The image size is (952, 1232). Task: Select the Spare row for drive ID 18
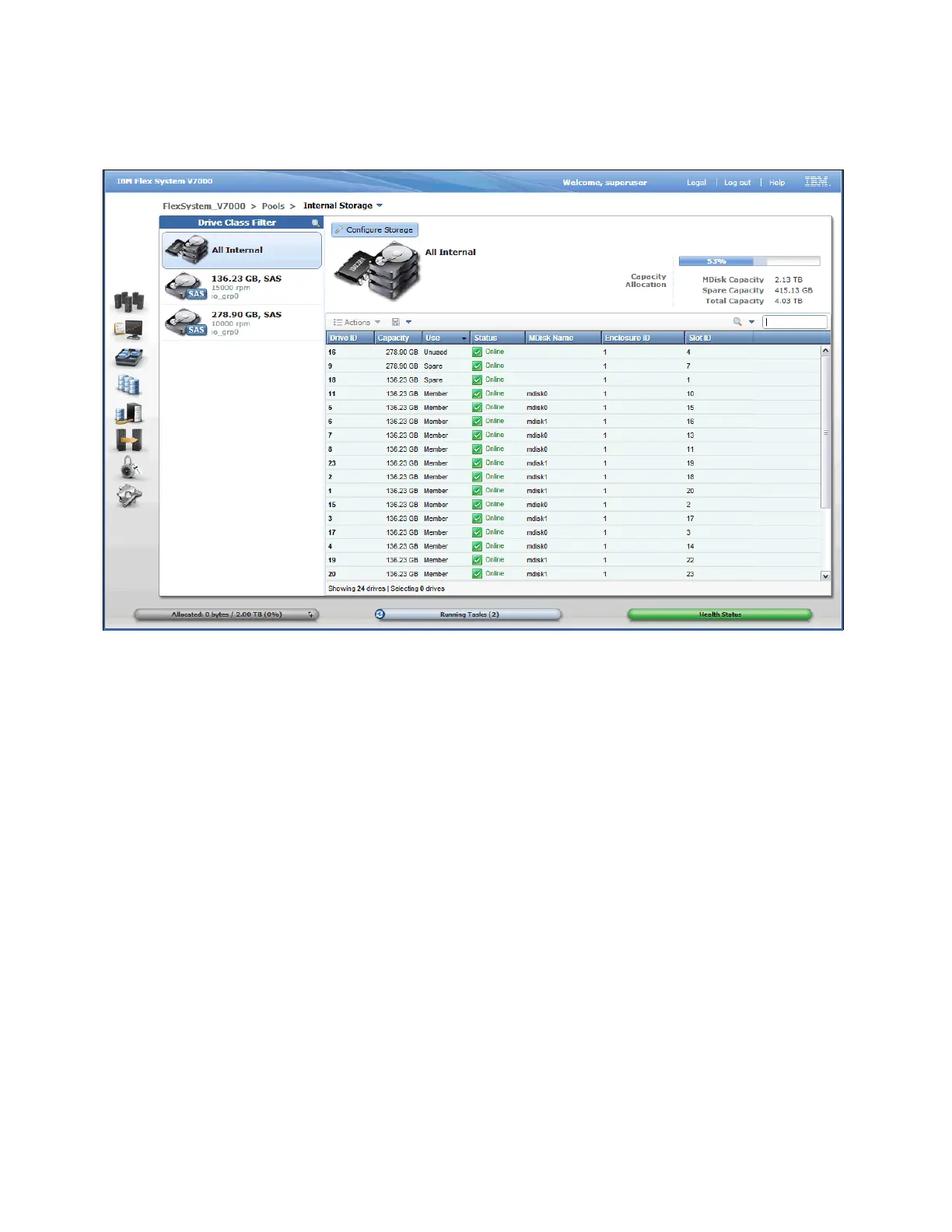click(x=573, y=380)
